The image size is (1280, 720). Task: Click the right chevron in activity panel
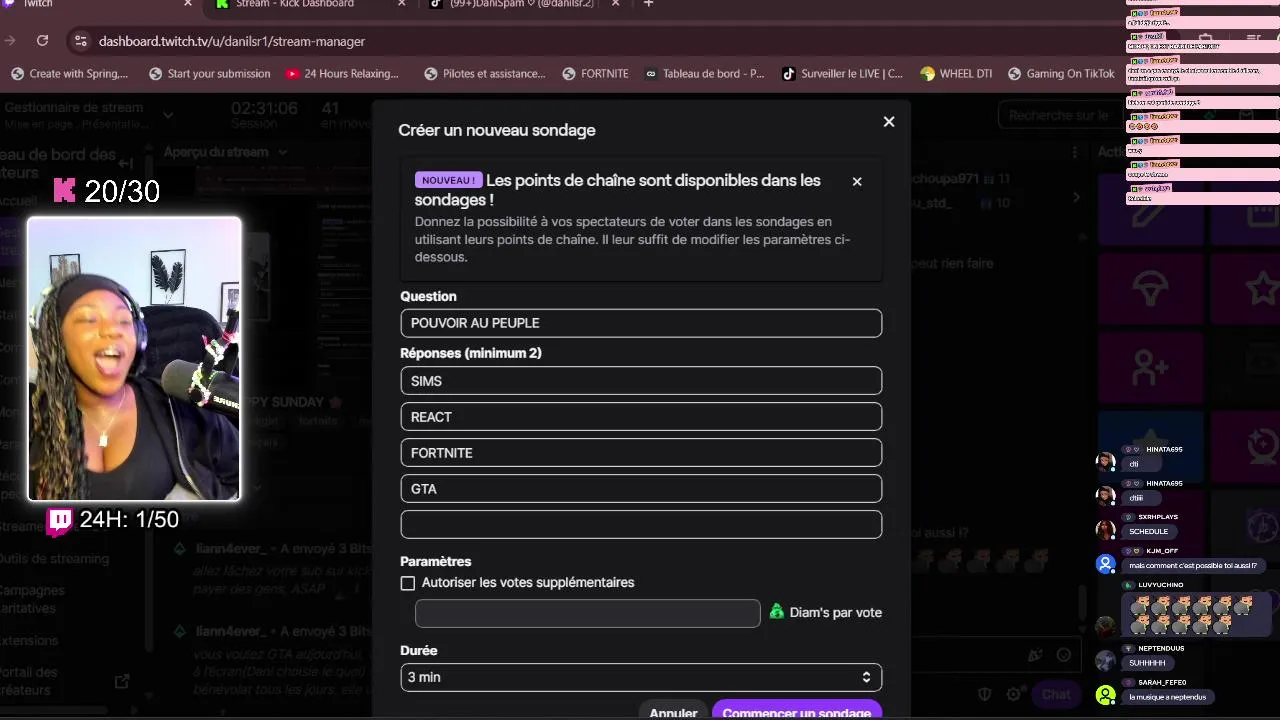[x=1076, y=197]
